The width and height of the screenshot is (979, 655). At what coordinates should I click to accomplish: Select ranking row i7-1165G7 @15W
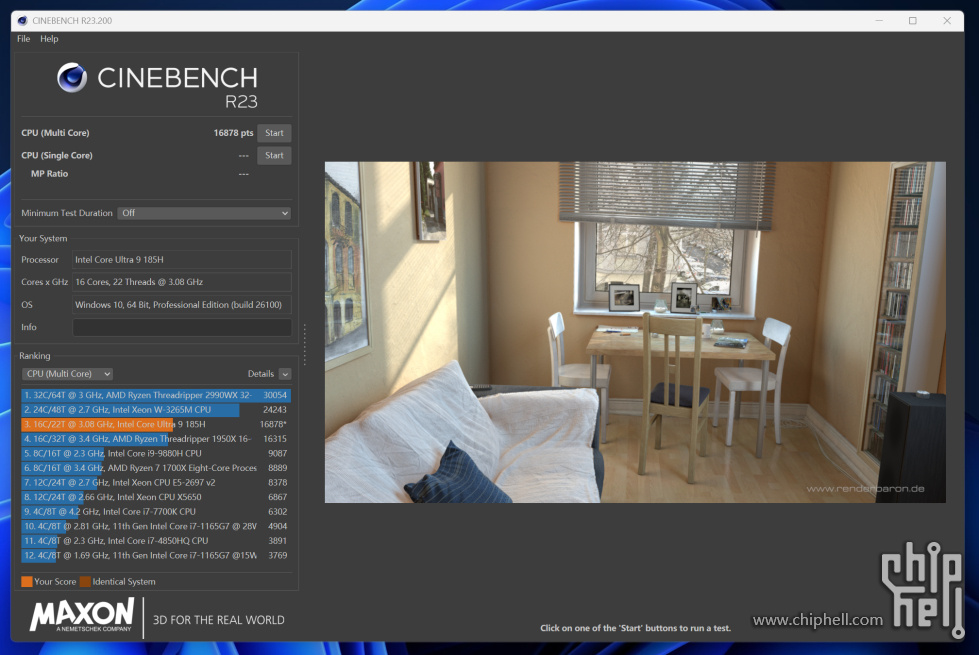tap(155, 555)
